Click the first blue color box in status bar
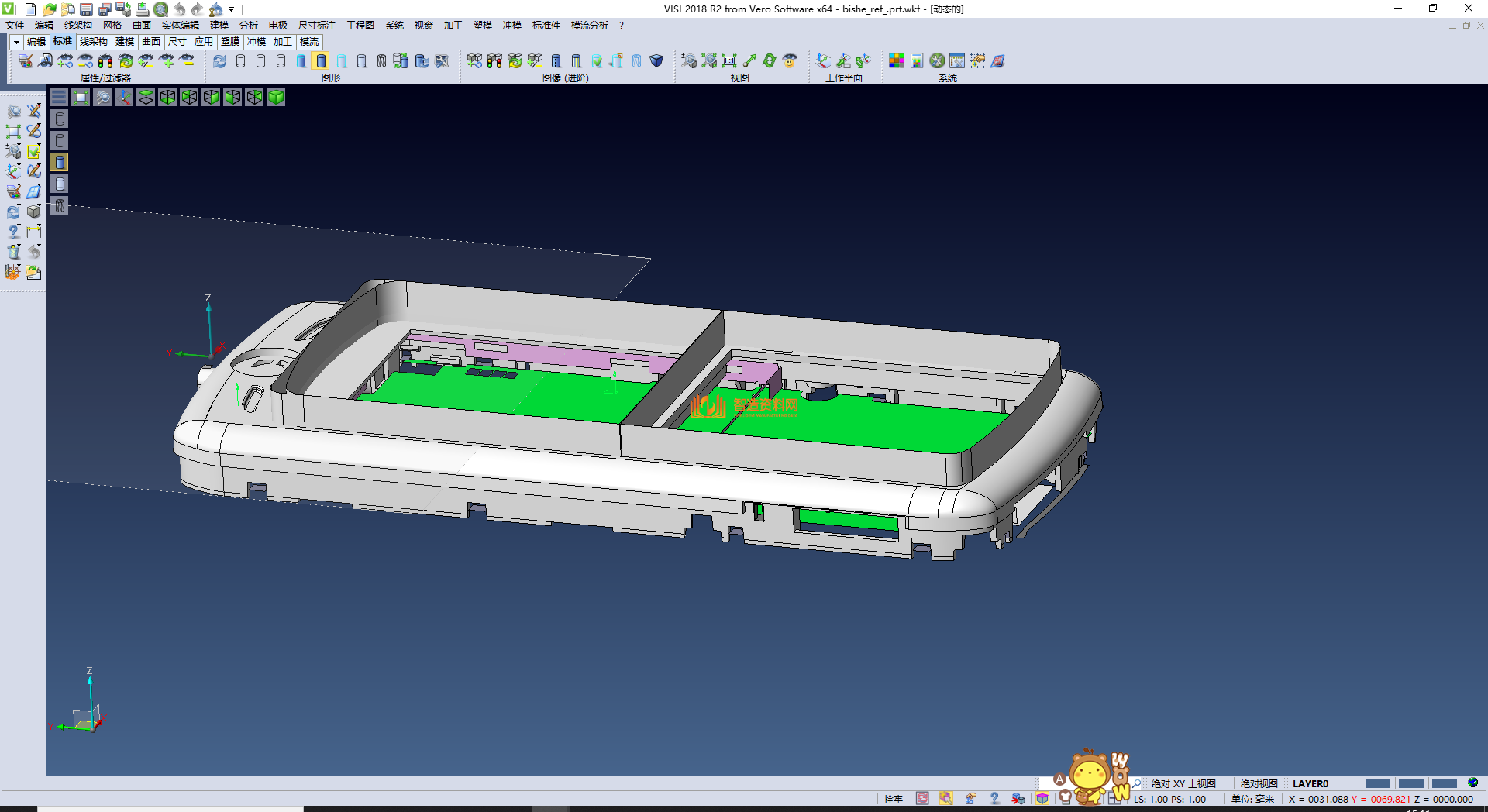The height and width of the screenshot is (812, 1488). 1377,783
